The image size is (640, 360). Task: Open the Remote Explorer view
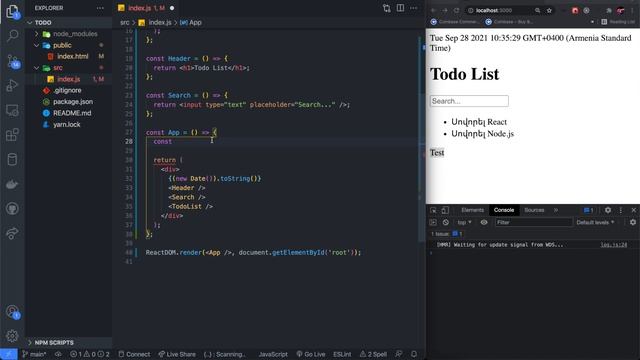point(12,110)
